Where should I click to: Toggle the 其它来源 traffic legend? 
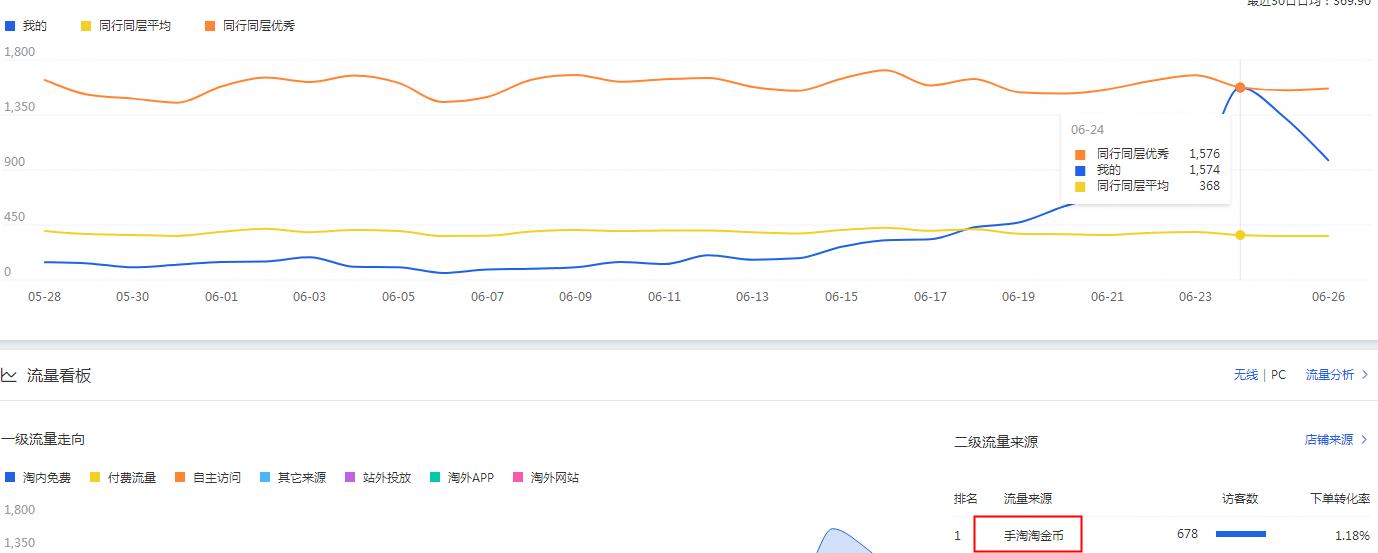293,478
